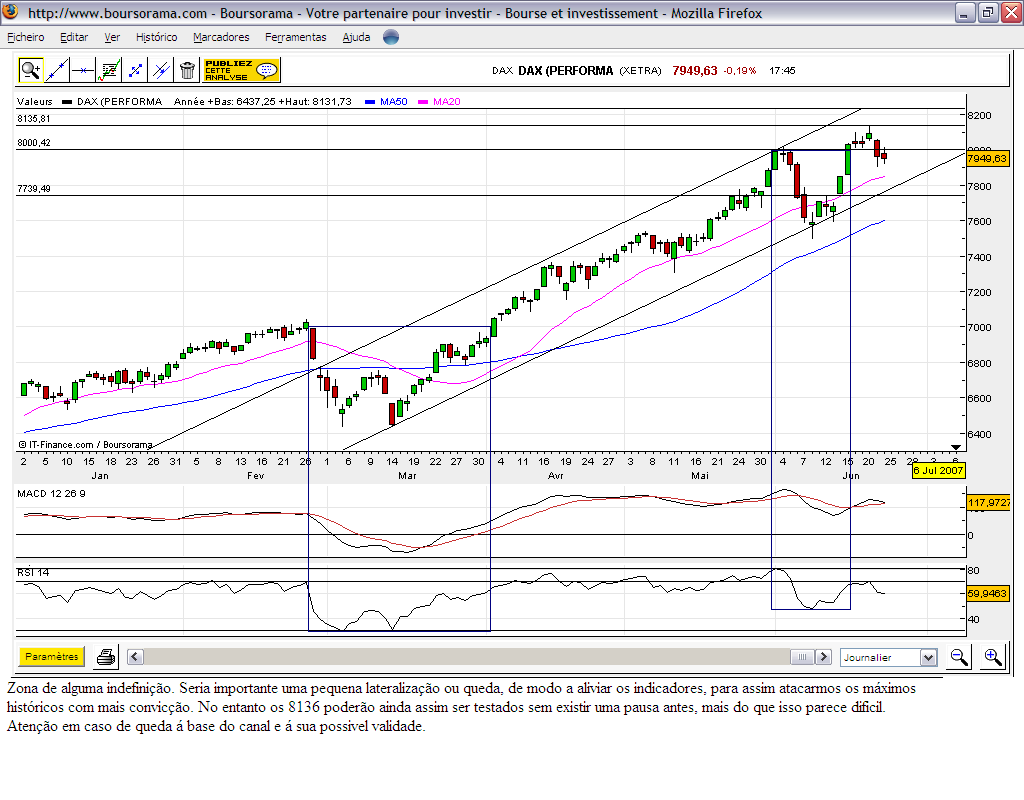Click the RSI 14 indicator label

coord(33,573)
